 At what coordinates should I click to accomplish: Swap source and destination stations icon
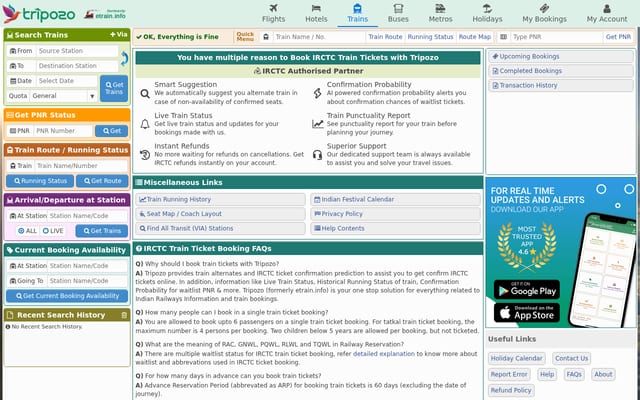[124, 58]
